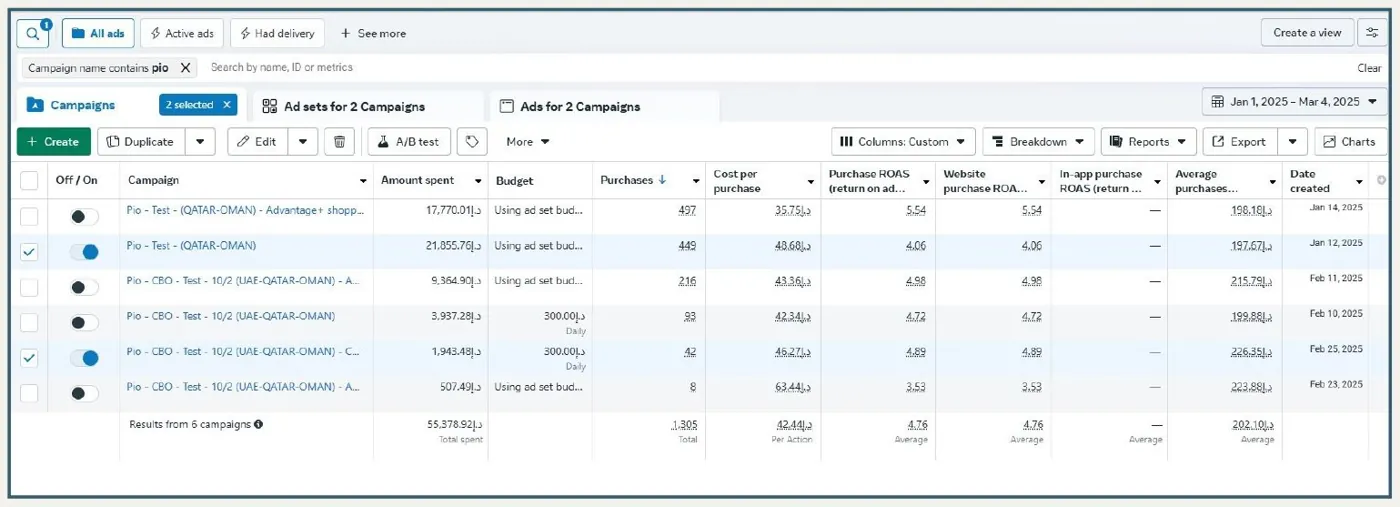Enable the toggle for campaign created Feb 10, 2025
Image resolution: width=1400 pixels, height=507 pixels.
click(x=84, y=323)
